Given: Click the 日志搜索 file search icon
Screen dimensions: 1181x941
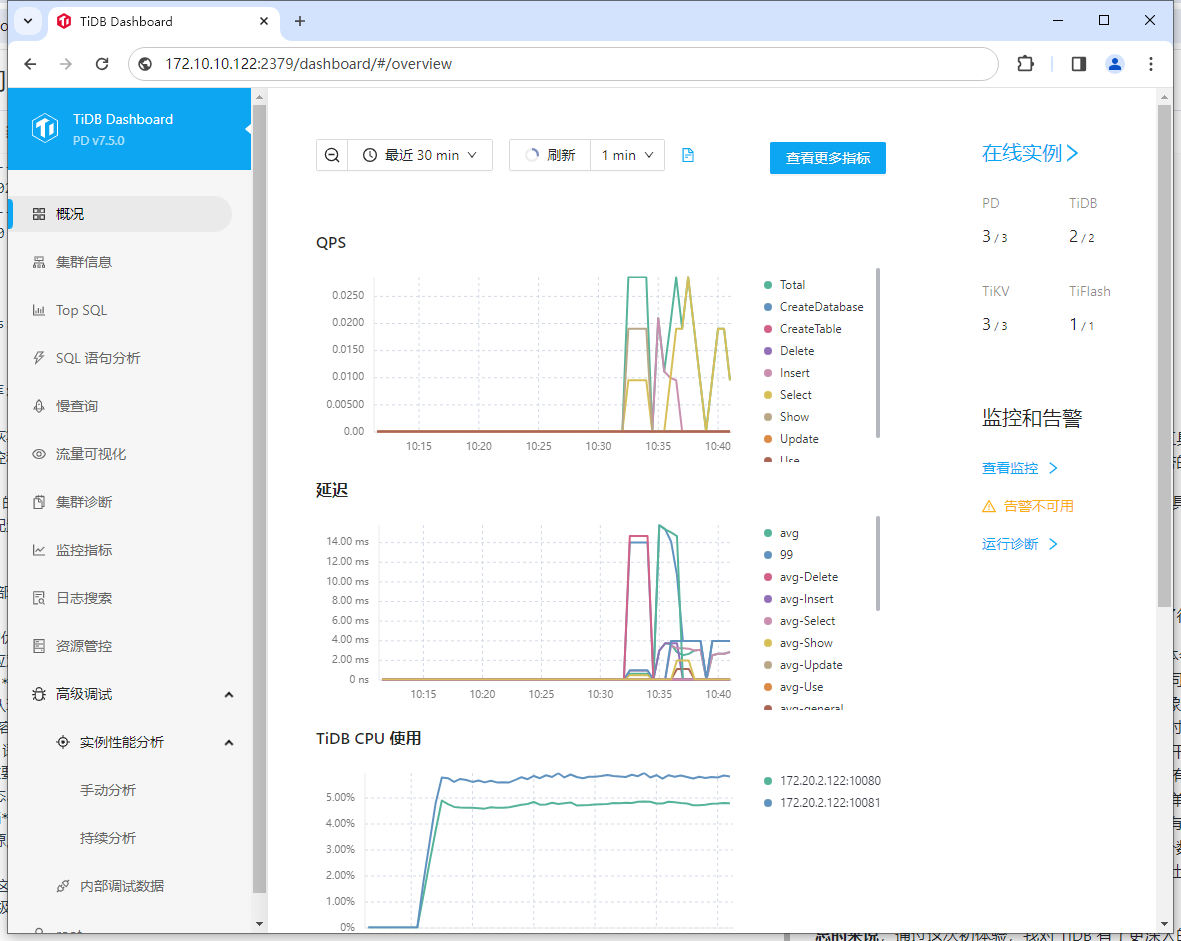Looking at the screenshot, I should coord(39,598).
